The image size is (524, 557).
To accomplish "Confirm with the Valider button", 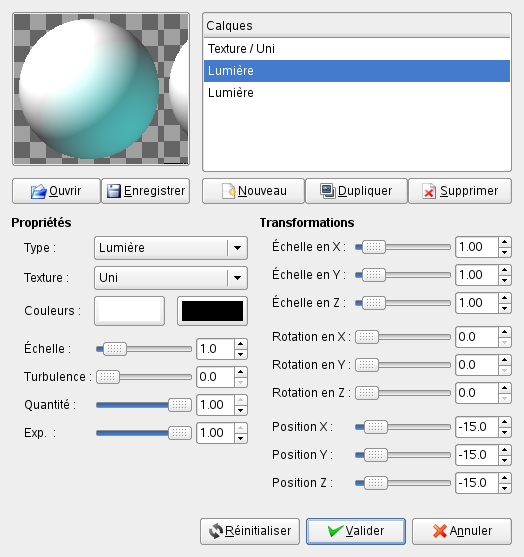I will [356, 531].
